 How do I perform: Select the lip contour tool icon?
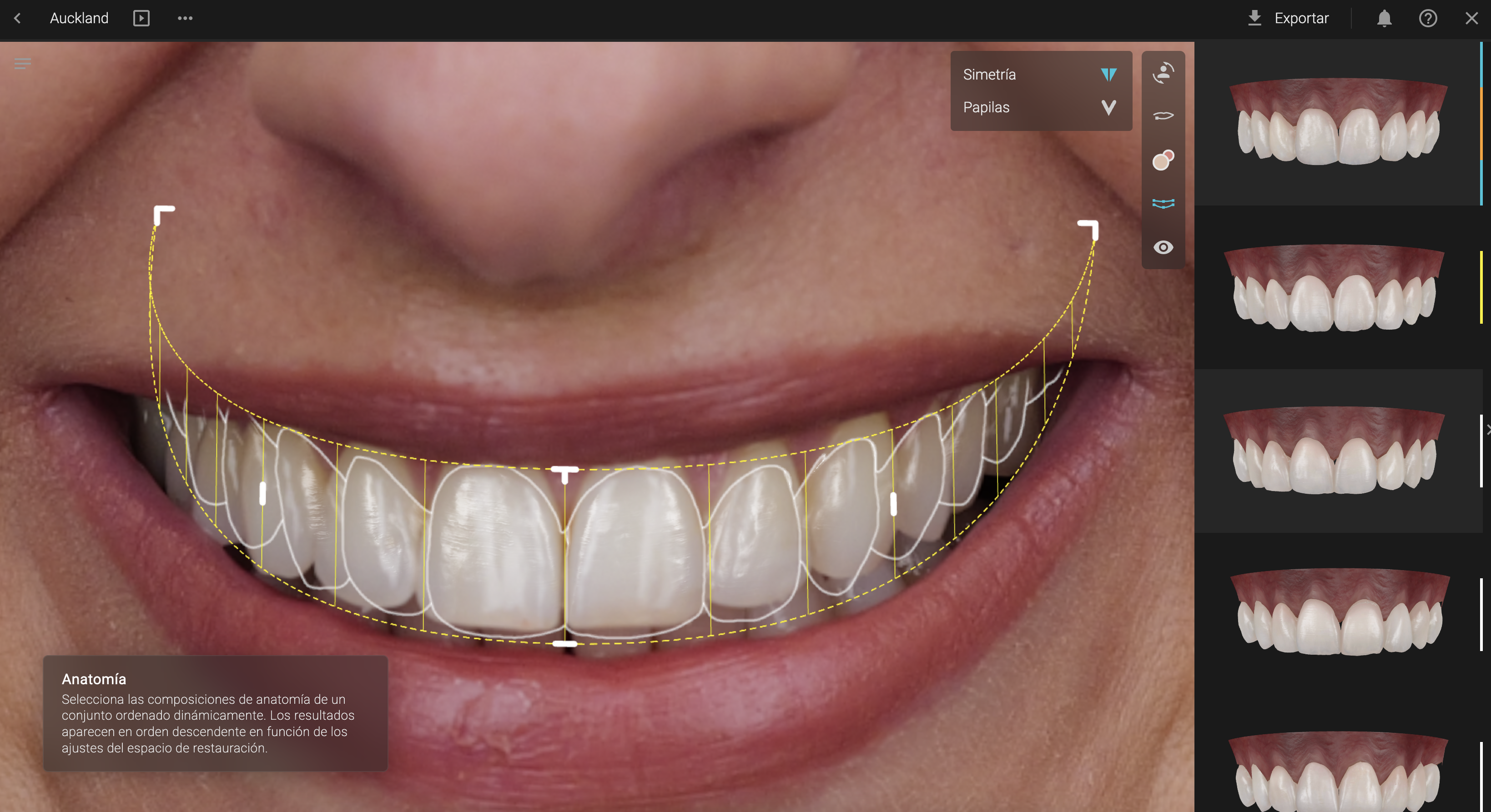point(1163,116)
